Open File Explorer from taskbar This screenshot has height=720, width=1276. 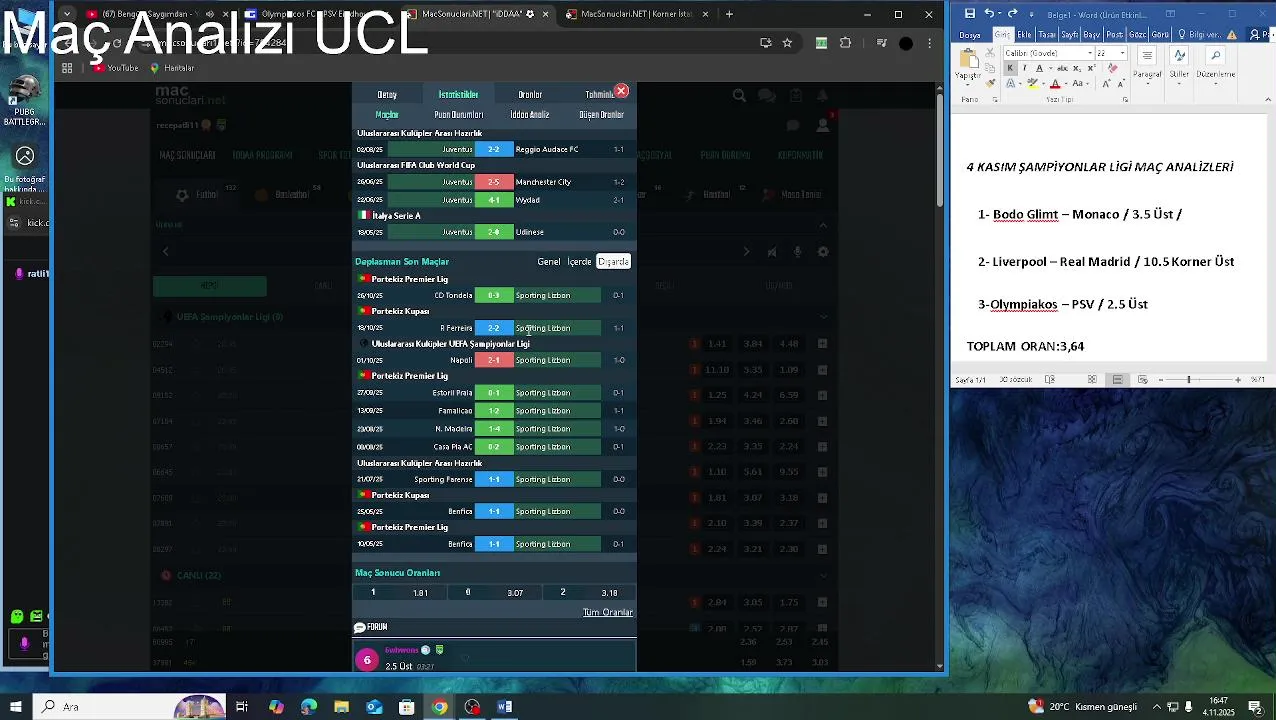point(341,707)
